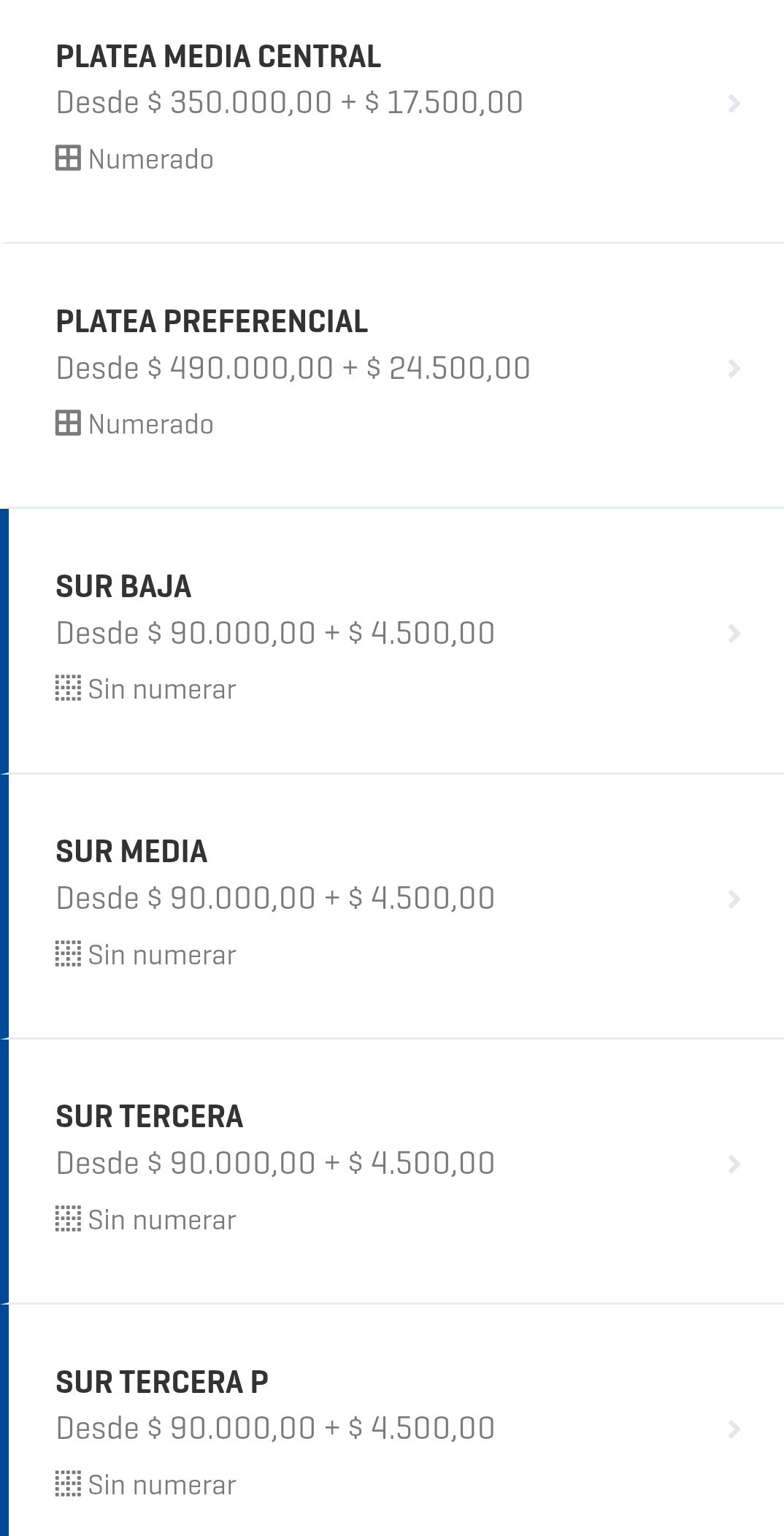Click unnumbered dotted icon under Sur Baja
The width and height of the screenshot is (784, 1536).
68,688
